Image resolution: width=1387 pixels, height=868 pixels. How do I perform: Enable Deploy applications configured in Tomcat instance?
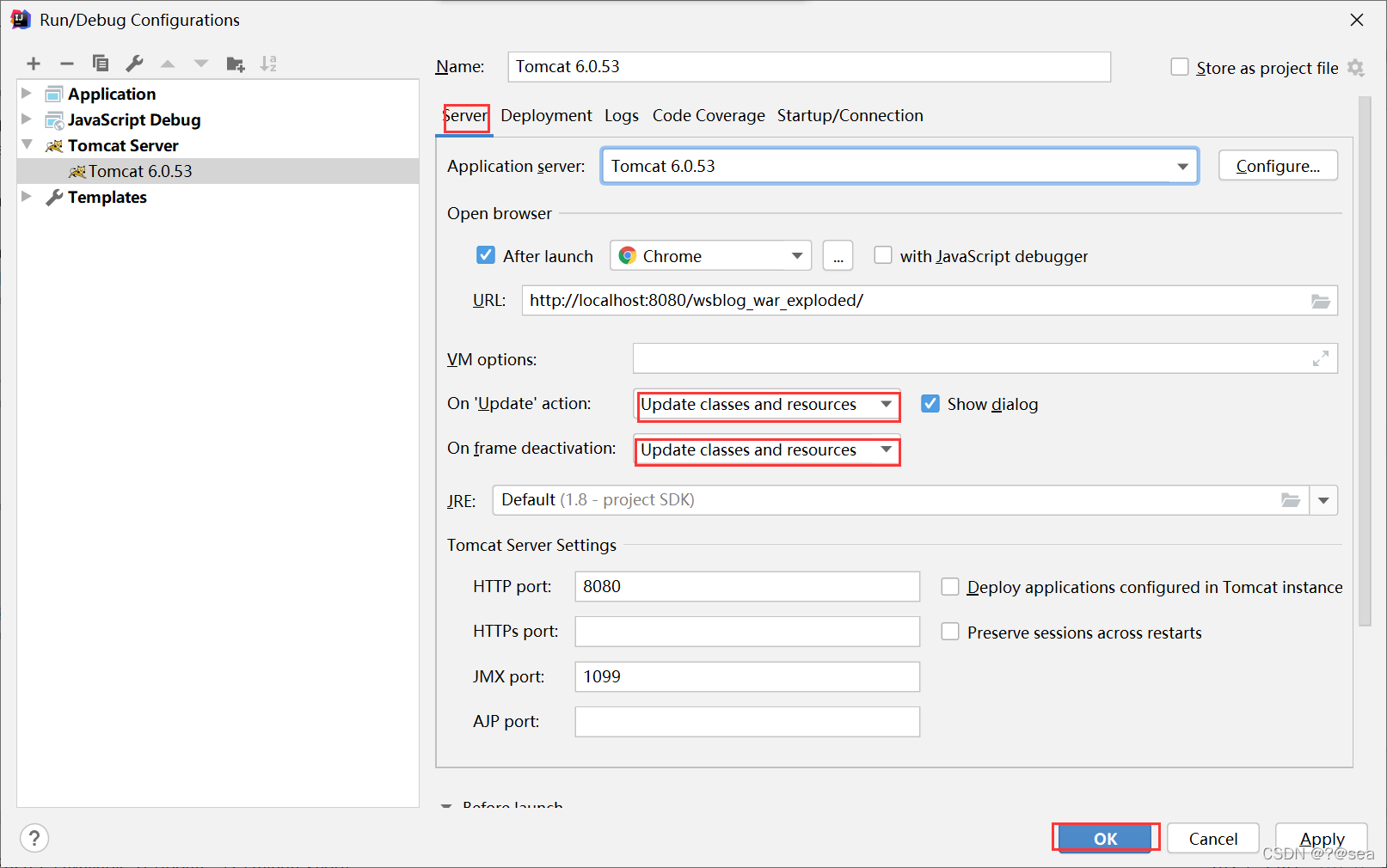coord(950,587)
